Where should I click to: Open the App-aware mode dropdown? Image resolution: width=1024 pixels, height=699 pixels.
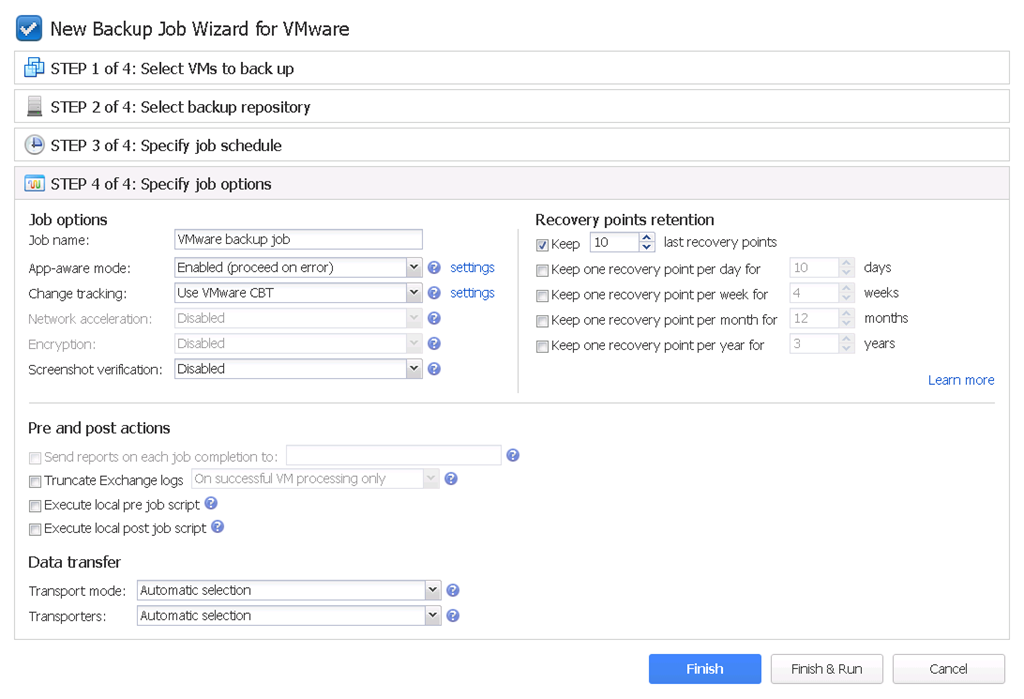tap(414, 267)
